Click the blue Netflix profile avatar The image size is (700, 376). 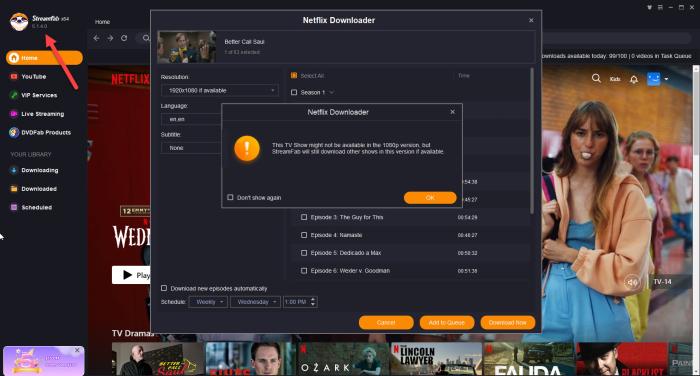[654, 79]
